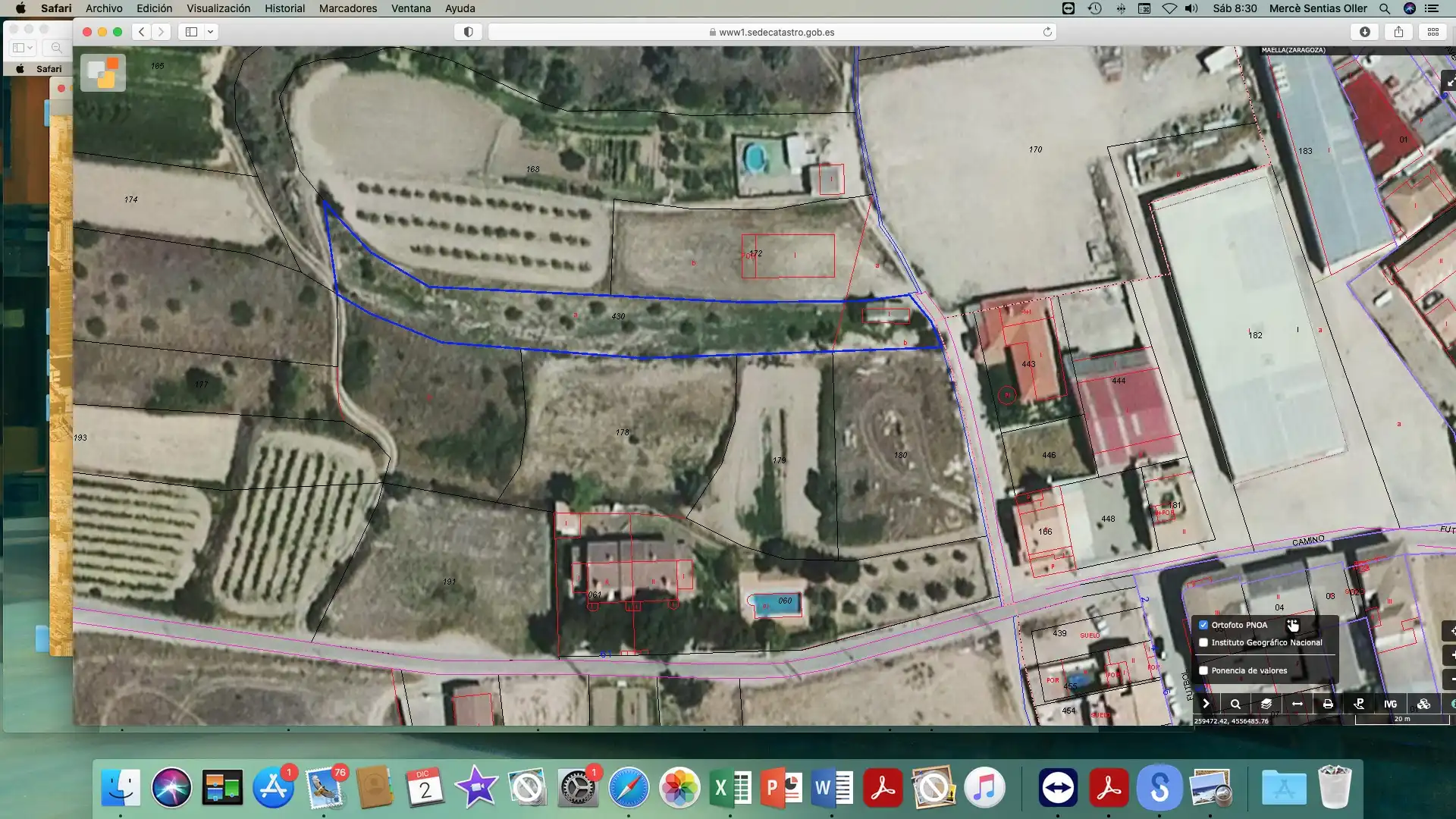Image resolution: width=1456 pixels, height=819 pixels.
Task: Click the parcel label 182 on the map
Action: [1255, 335]
